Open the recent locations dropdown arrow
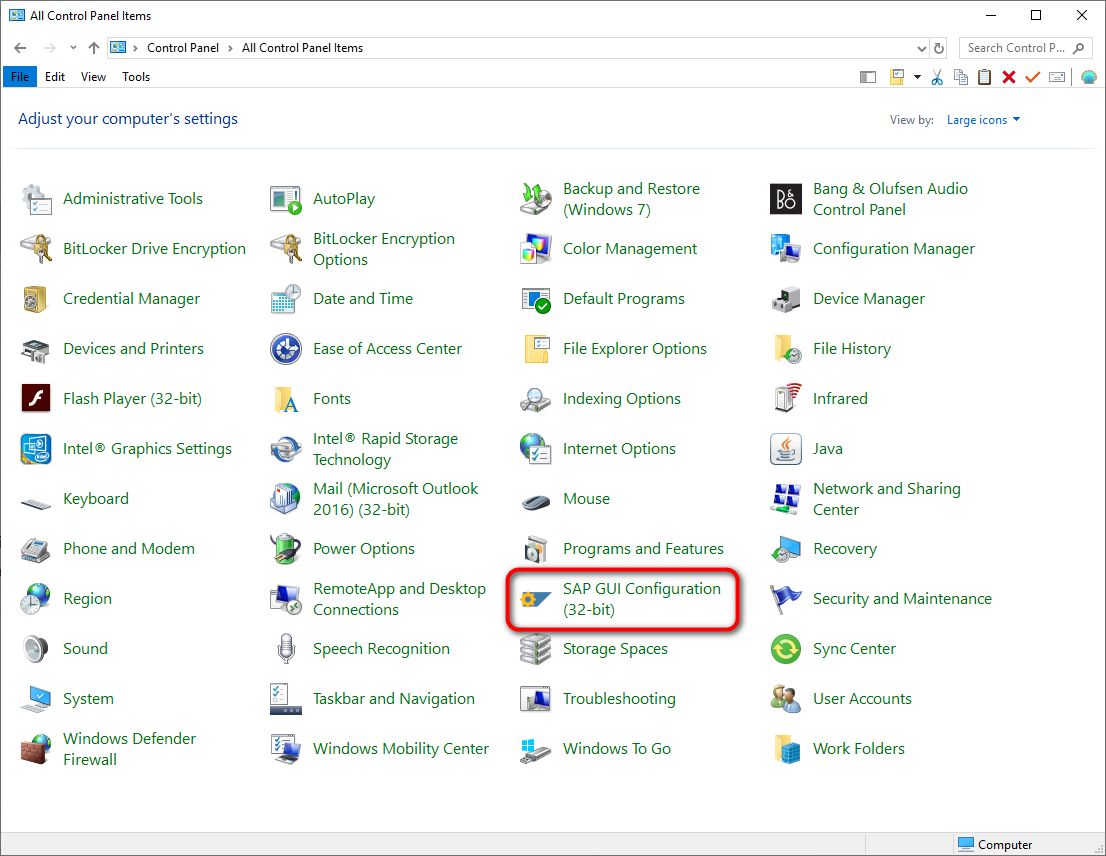The image size is (1106, 856). [x=73, y=48]
